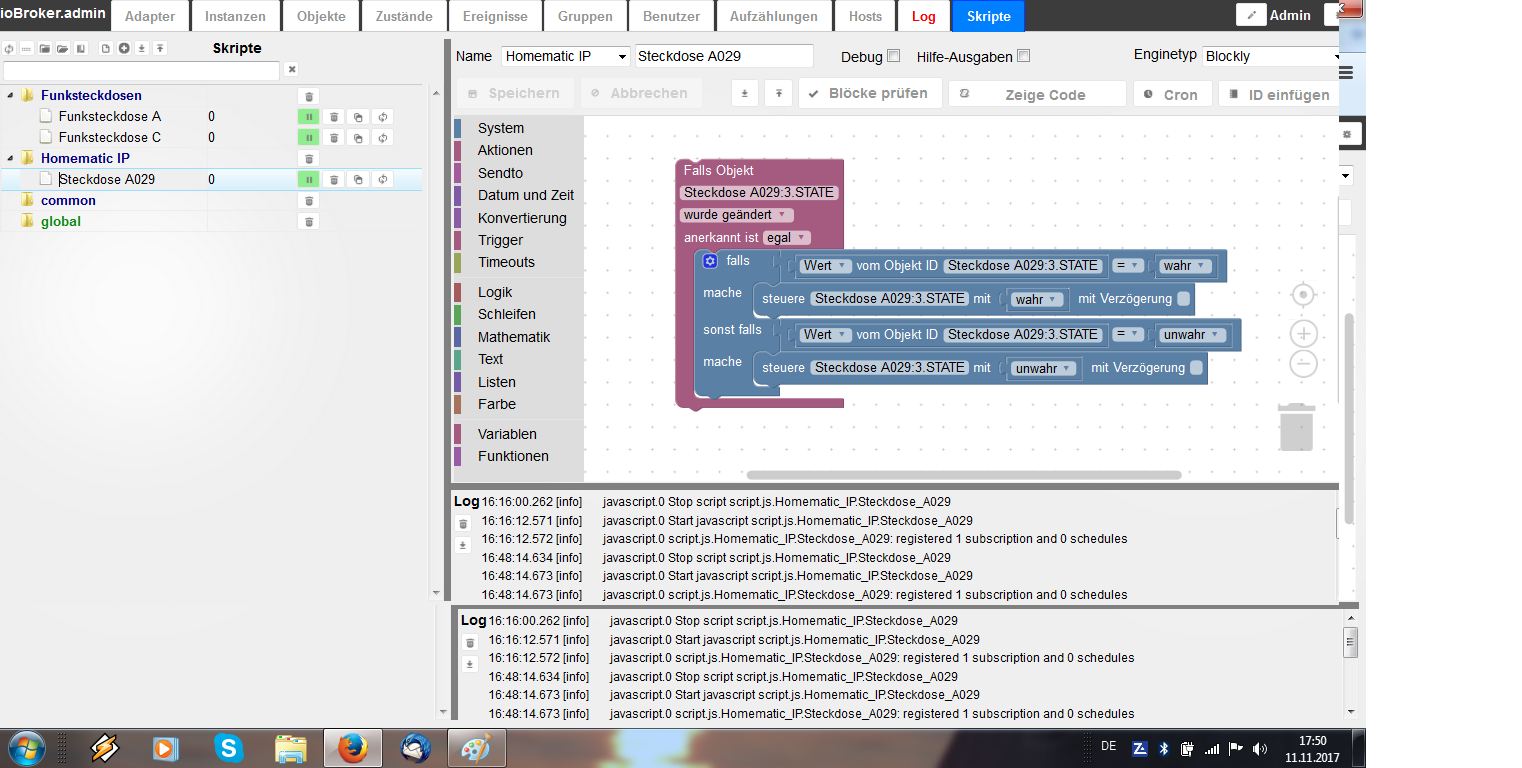
Task: Download the upper log via its arrow icon
Action: click(463, 545)
